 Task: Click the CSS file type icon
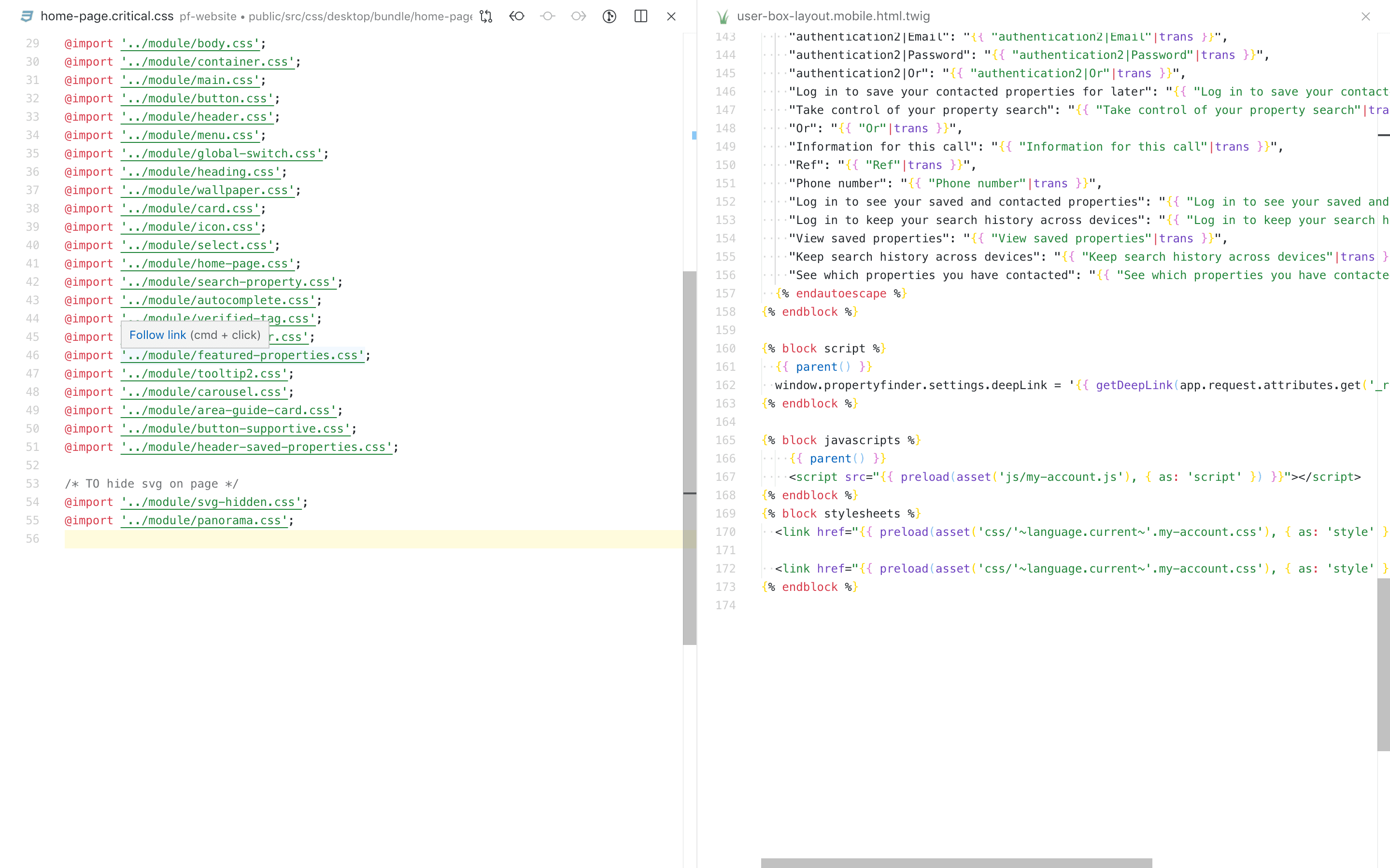(x=27, y=16)
